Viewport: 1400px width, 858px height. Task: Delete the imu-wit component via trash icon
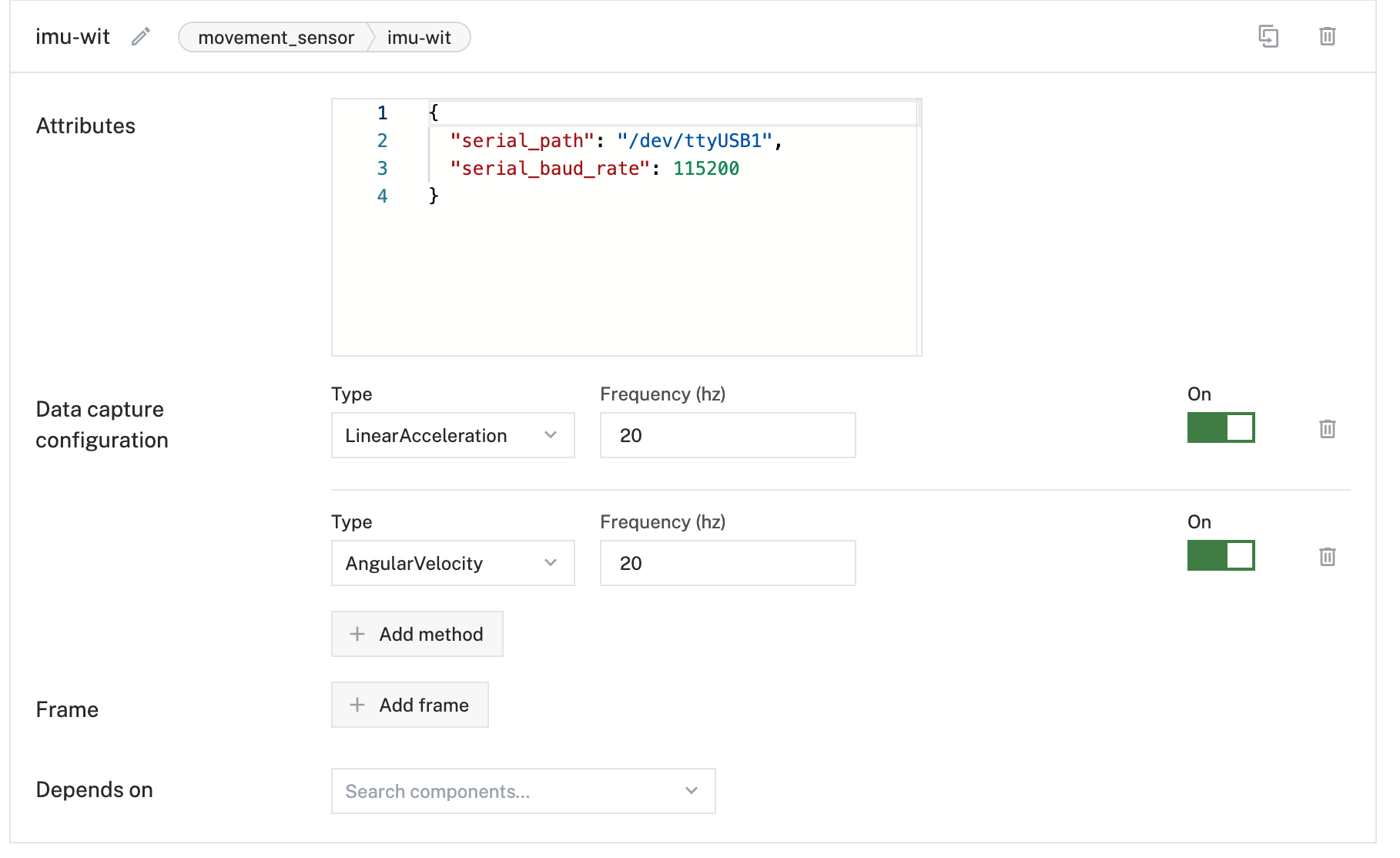1327,36
